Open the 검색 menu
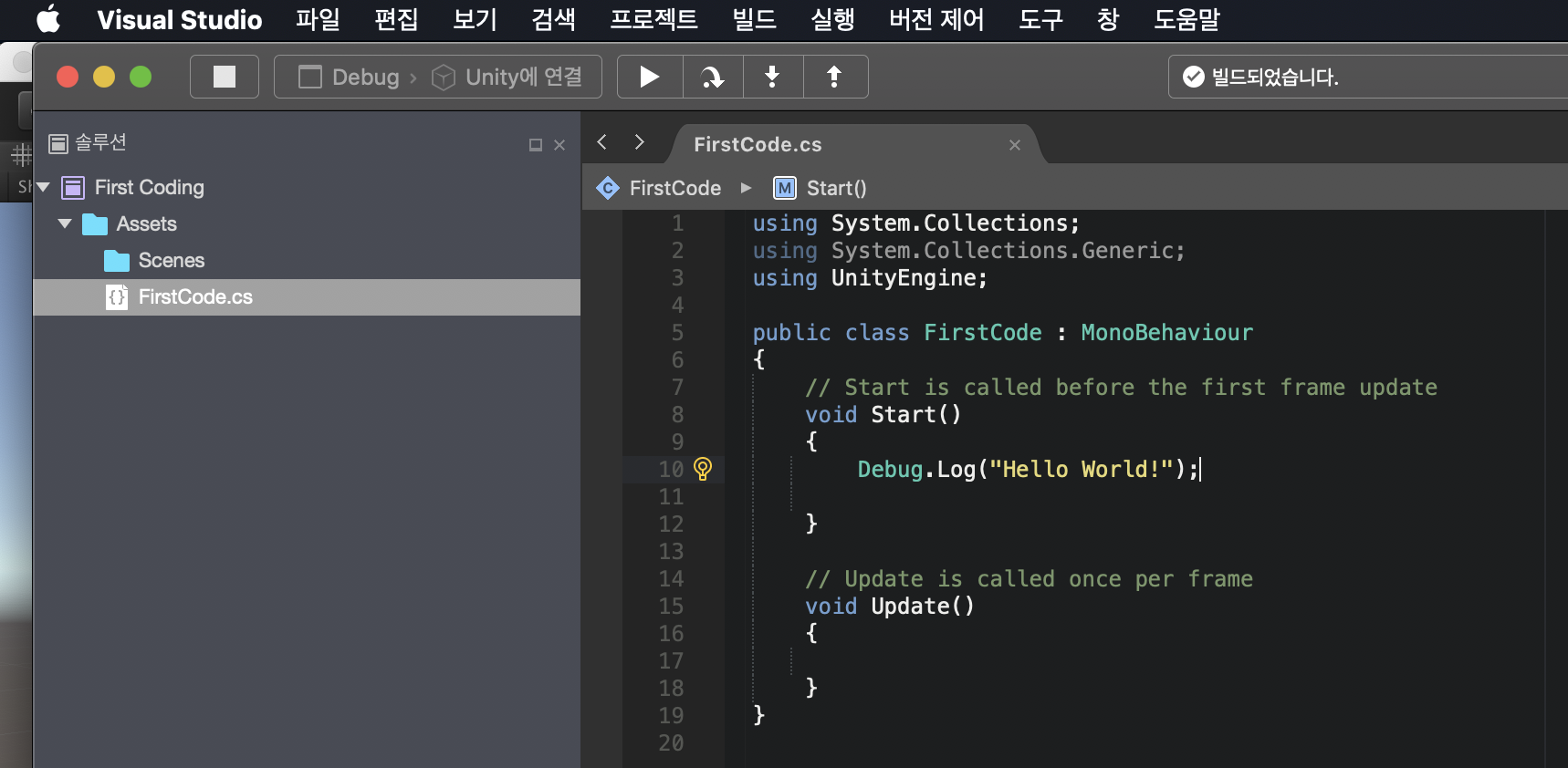The height and width of the screenshot is (768, 1568). coord(553,20)
